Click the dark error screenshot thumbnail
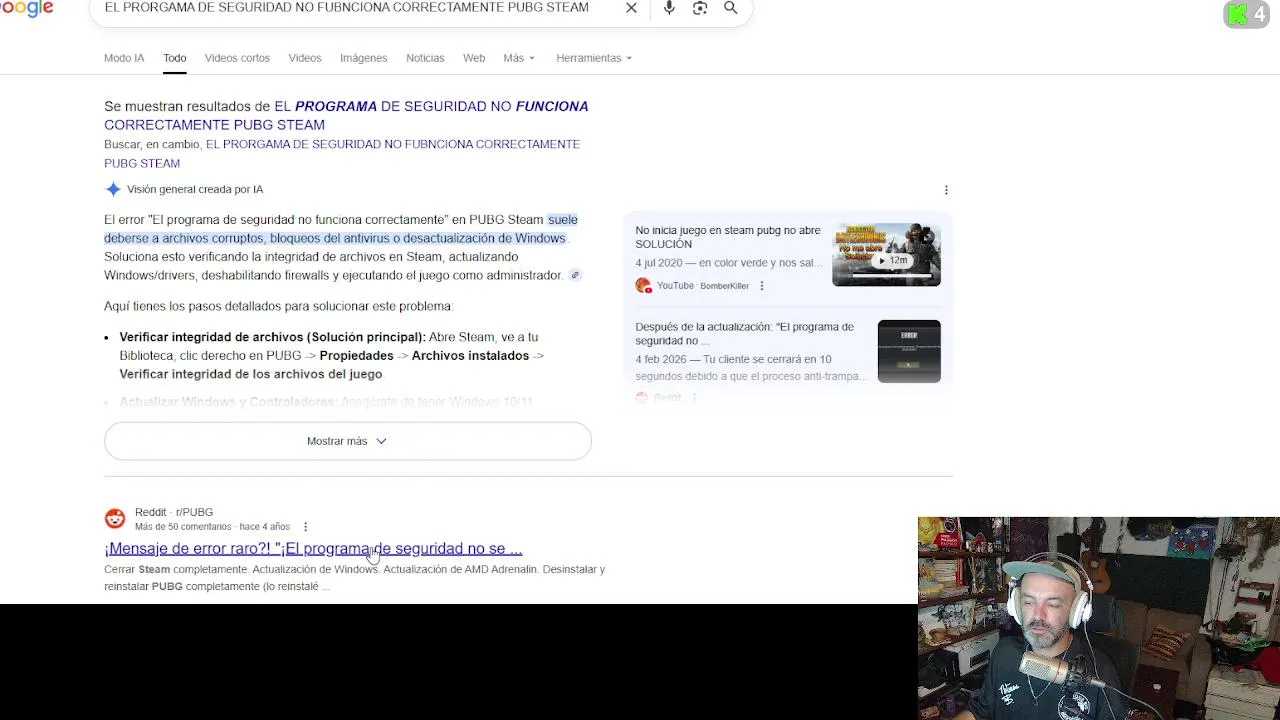The image size is (1280, 720). (909, 351)
